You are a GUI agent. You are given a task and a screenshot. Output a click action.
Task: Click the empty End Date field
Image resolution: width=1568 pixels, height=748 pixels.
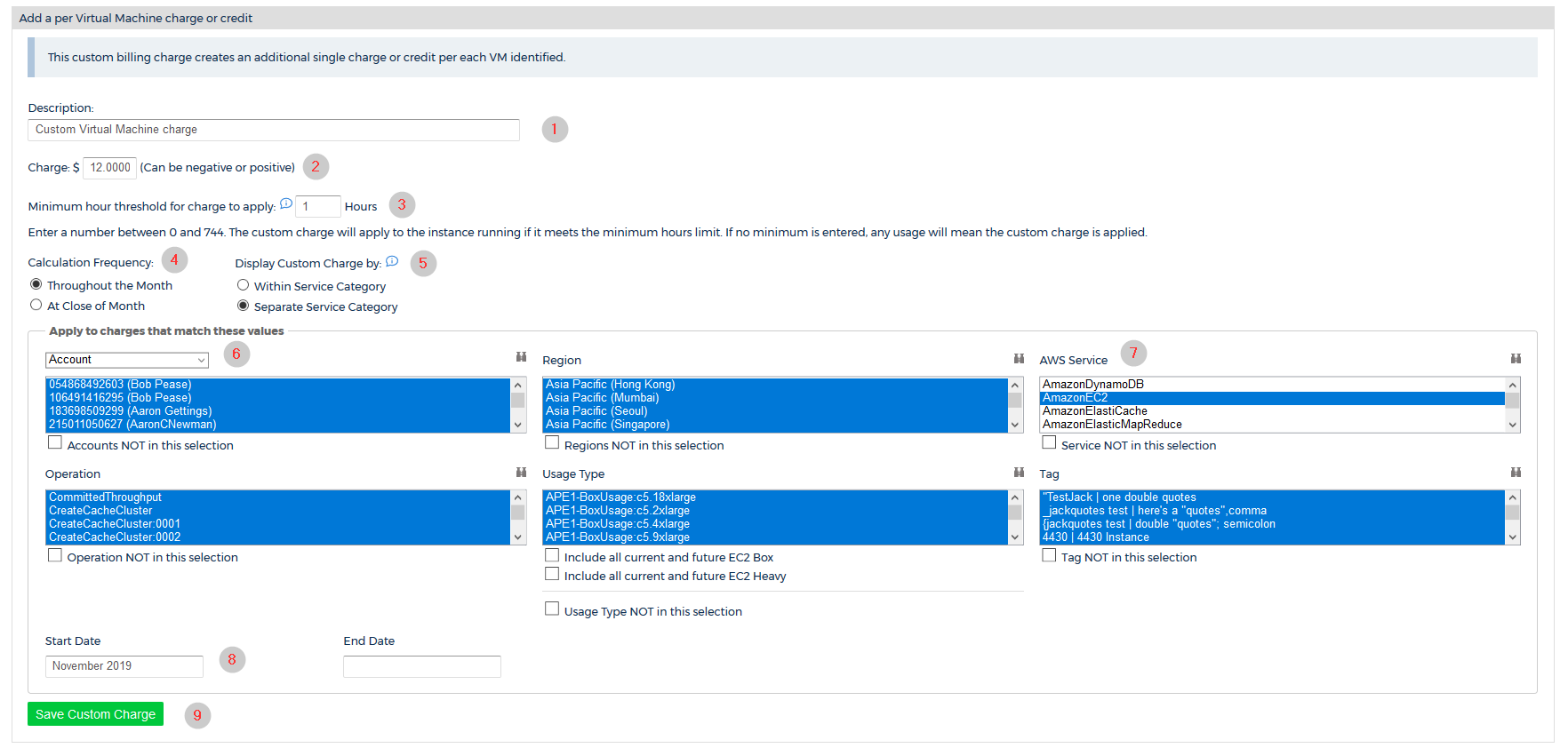422,666
